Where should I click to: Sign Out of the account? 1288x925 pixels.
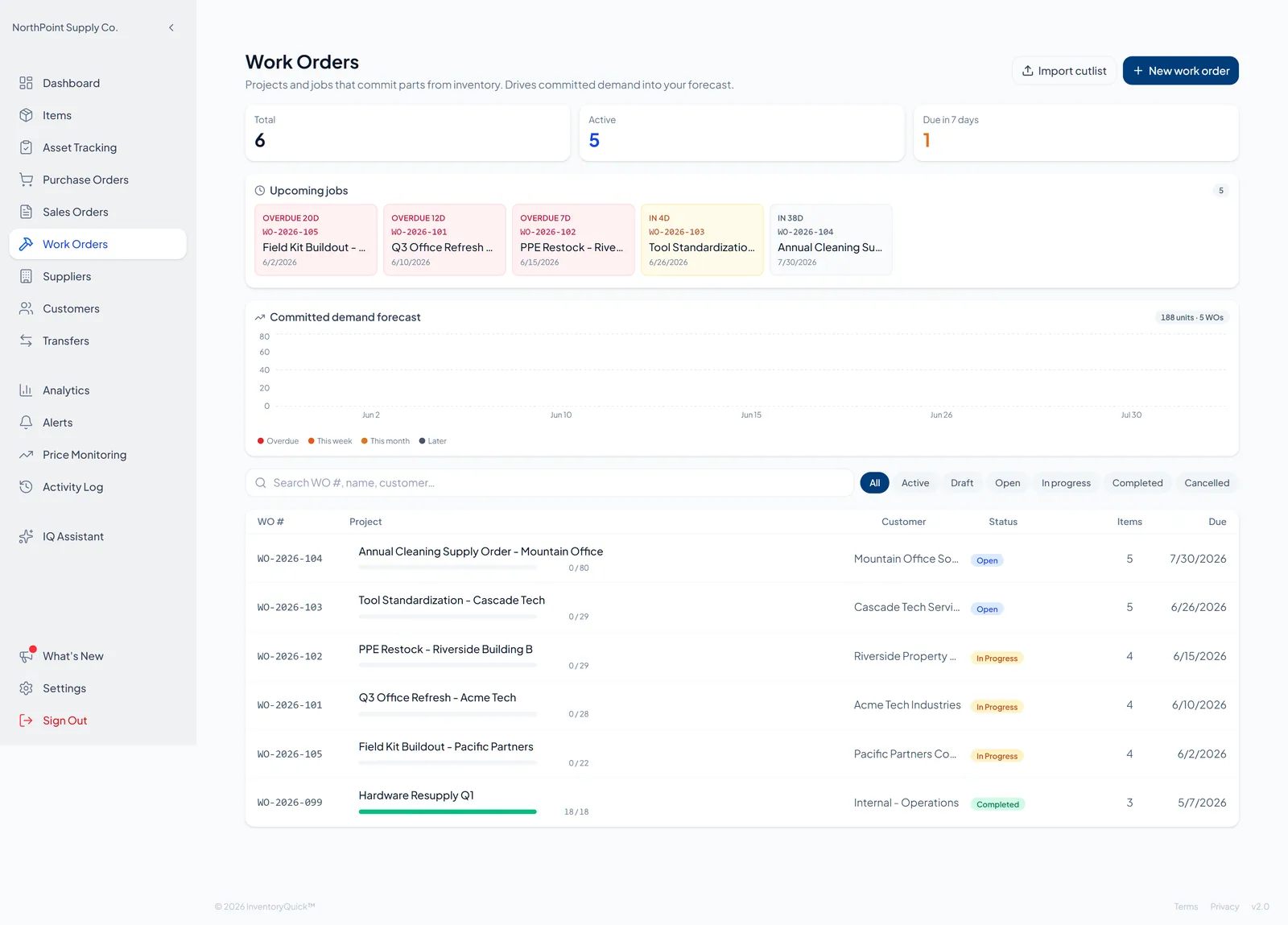[97, 721]
